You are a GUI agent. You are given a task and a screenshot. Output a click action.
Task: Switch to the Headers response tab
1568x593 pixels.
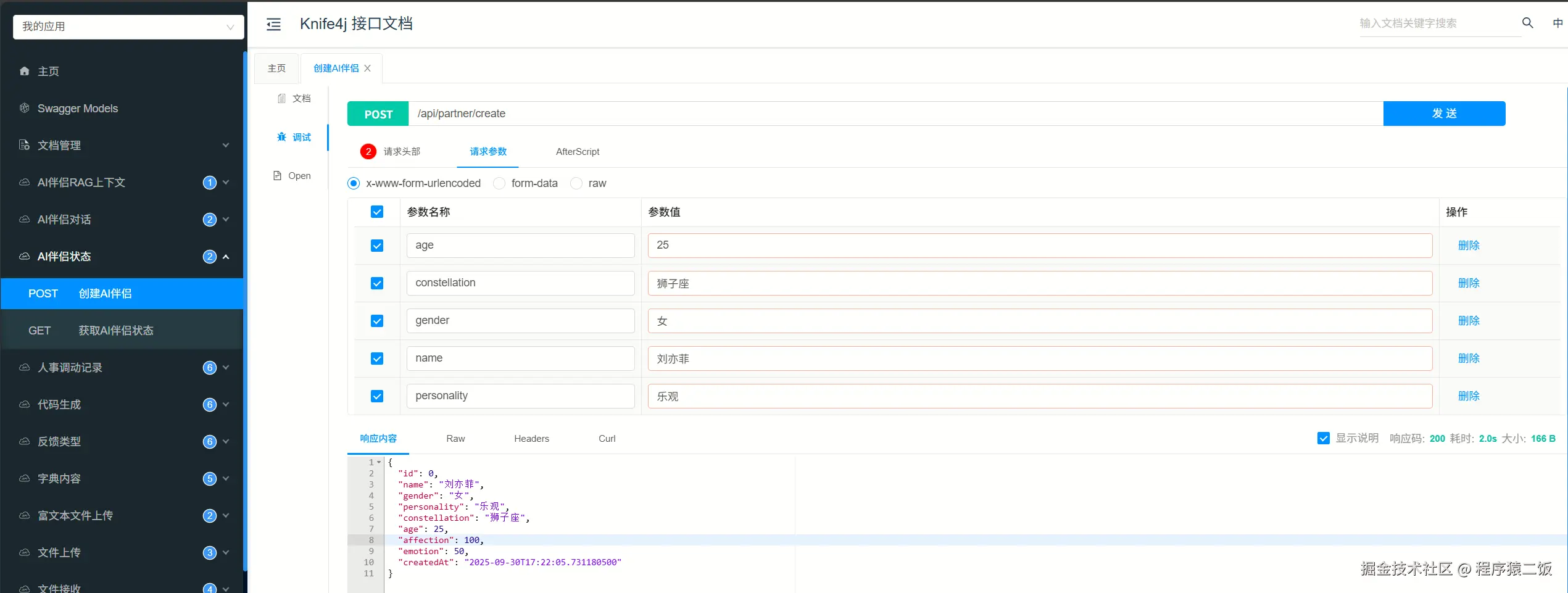(531, 439)
